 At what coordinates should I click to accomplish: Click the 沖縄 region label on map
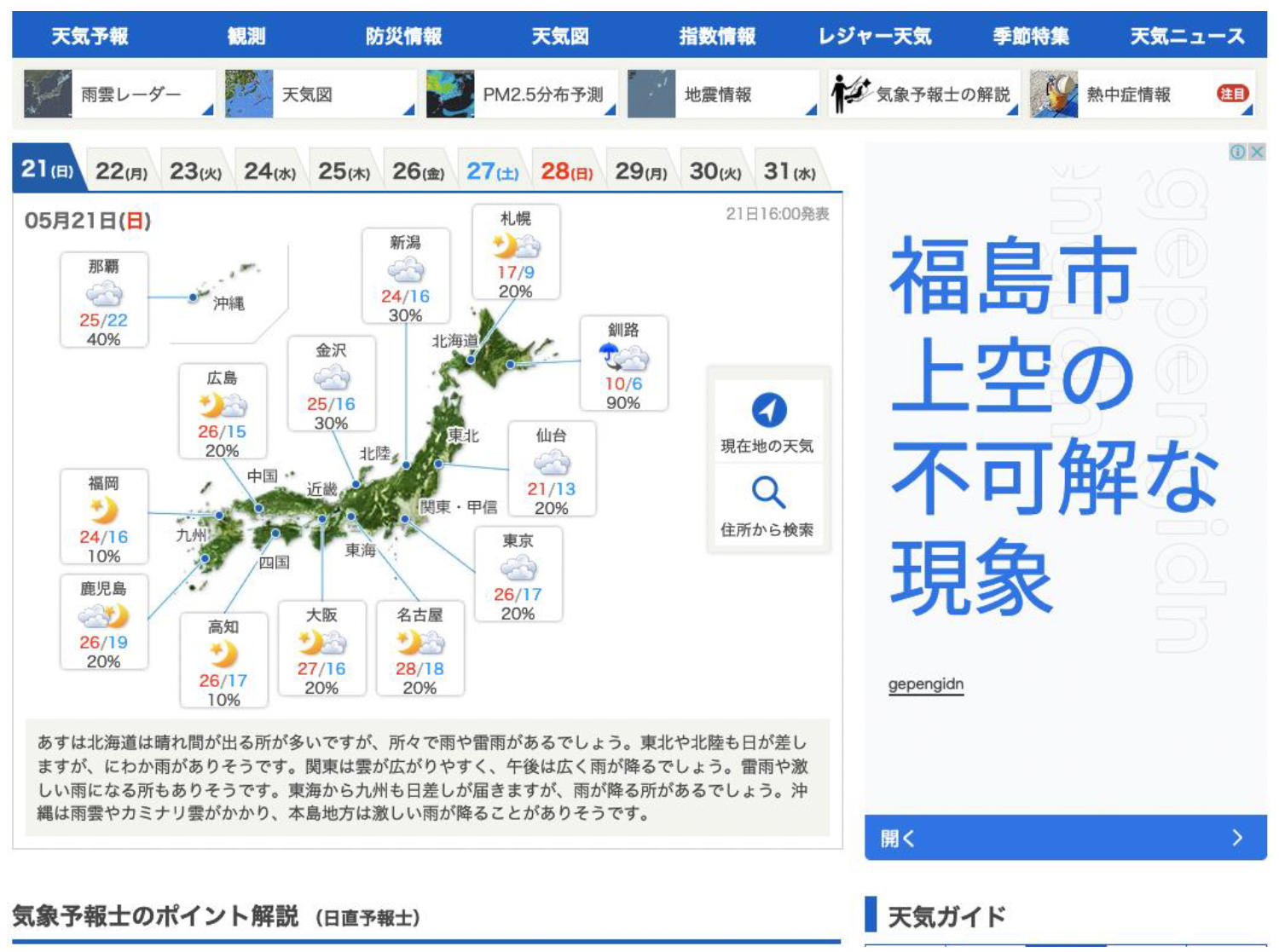(x=229, y=303)
